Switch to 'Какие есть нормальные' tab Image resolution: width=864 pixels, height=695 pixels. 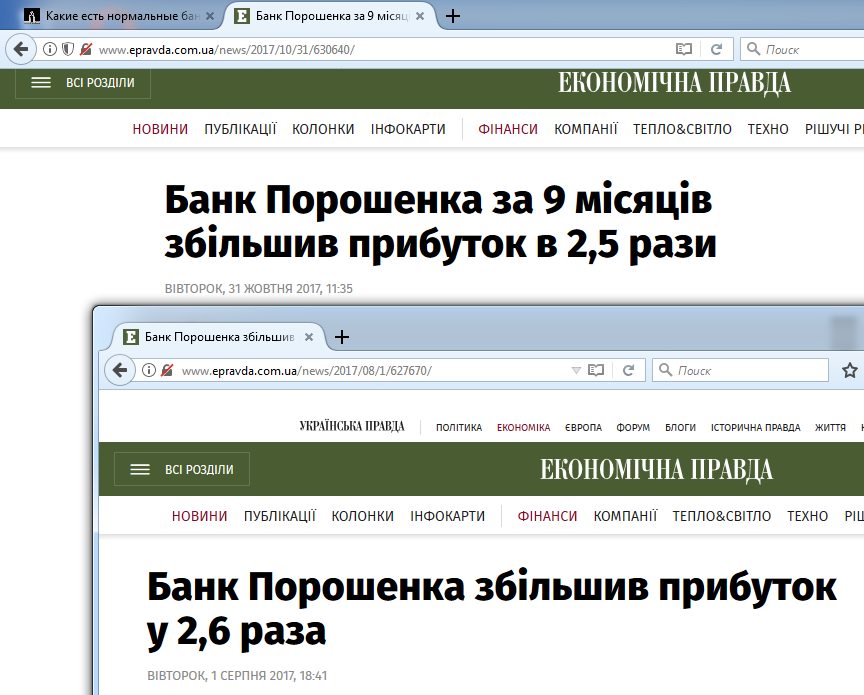click(x=118, y=16)
